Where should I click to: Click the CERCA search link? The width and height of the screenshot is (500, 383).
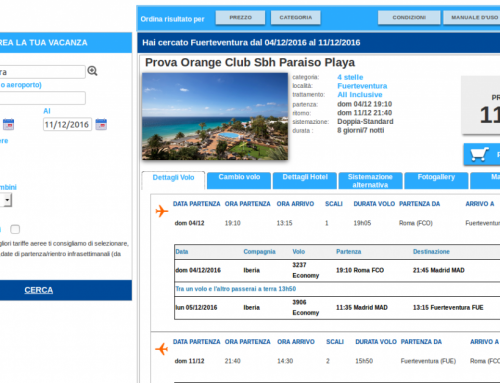(39, 290)
